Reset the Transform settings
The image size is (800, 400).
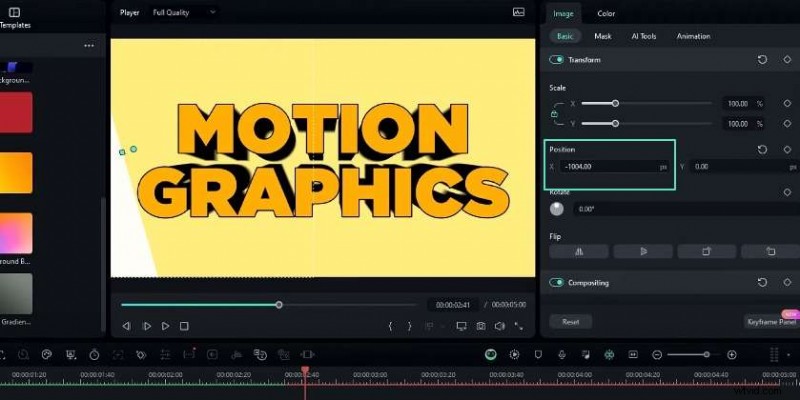click(x=762, y=60)
